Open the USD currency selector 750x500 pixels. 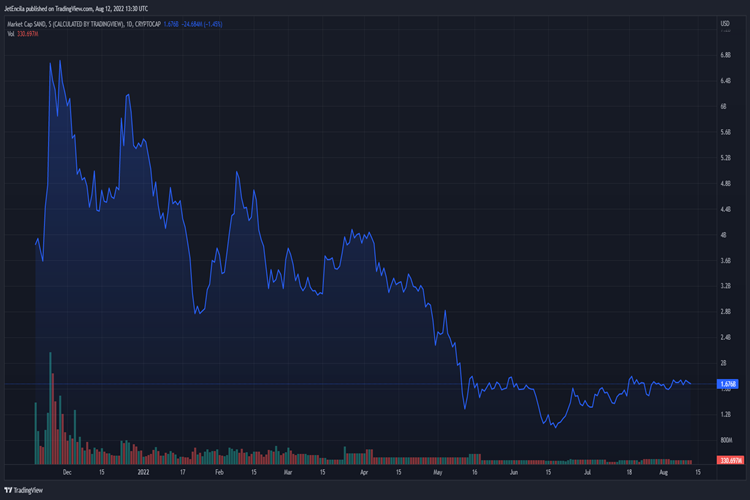(x=726, y=24)
